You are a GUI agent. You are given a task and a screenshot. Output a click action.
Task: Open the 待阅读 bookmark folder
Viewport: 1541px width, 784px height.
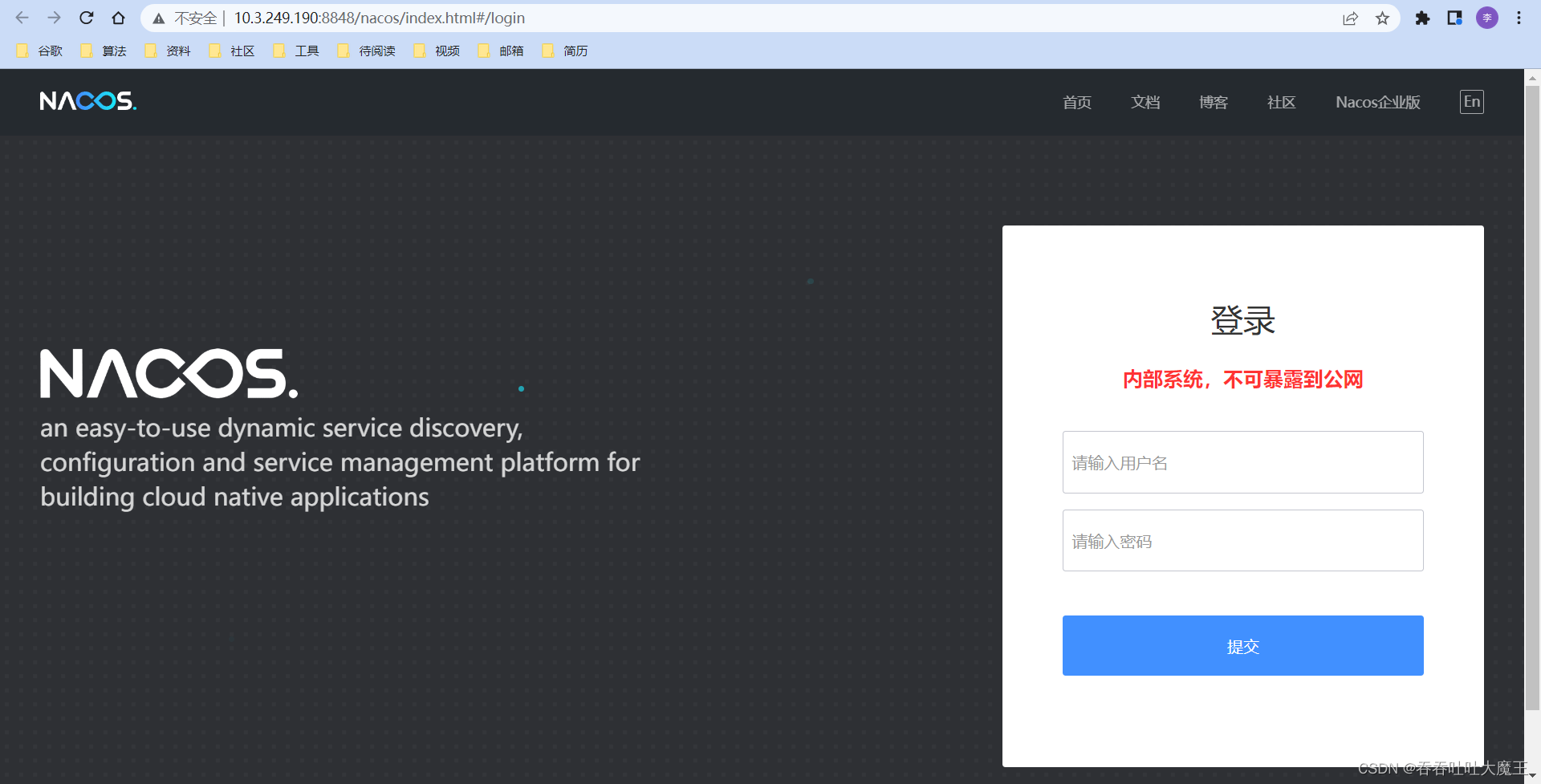click(366, 51)
